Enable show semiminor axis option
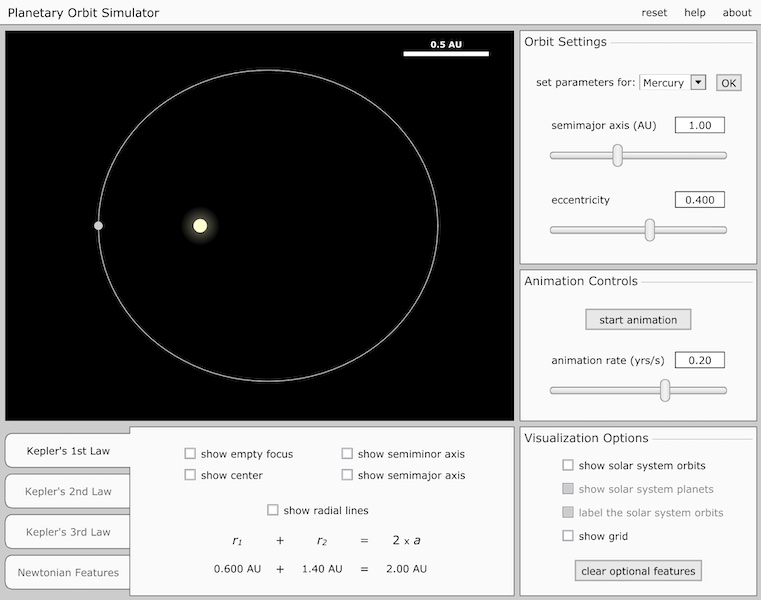Image resolution: width=761 pixels, height=600 pixels. tap(347, 454)
